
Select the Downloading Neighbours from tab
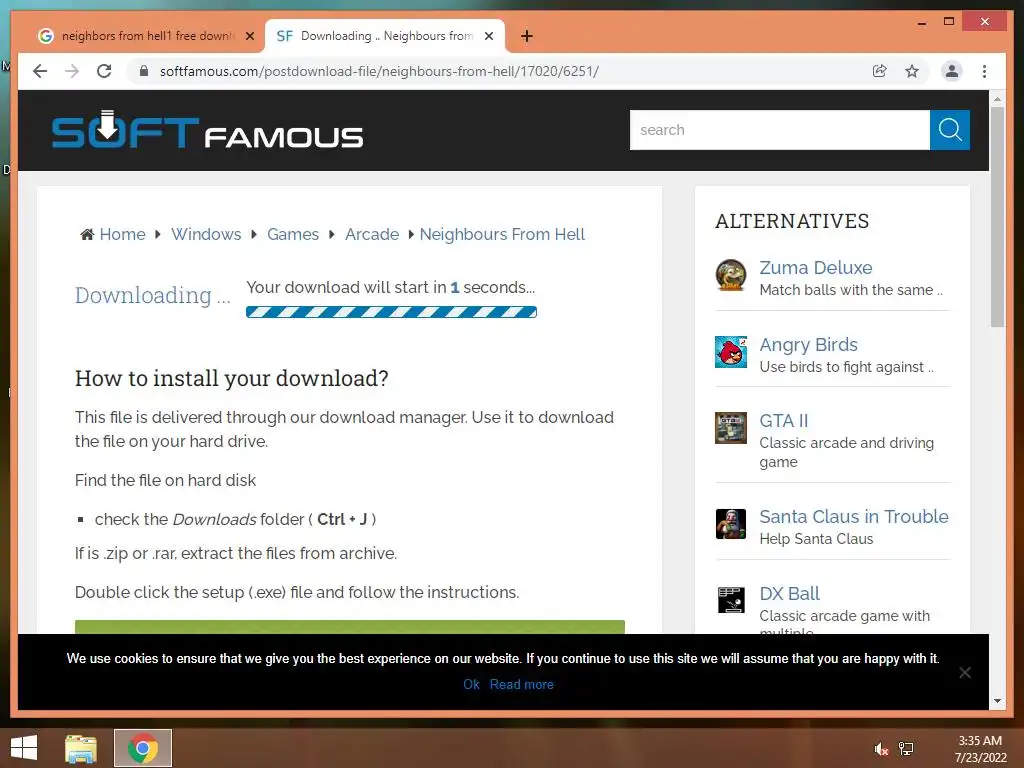click(x=385, y=36)
